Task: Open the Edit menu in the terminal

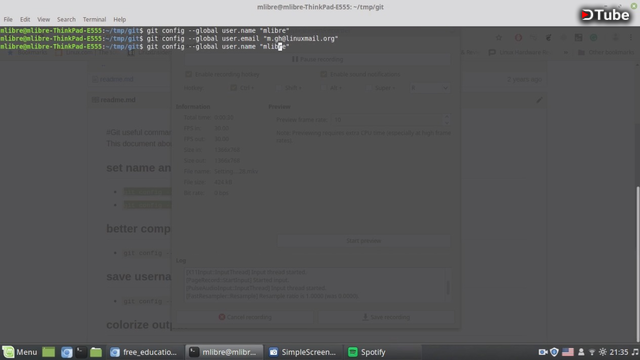Action: 25,19
